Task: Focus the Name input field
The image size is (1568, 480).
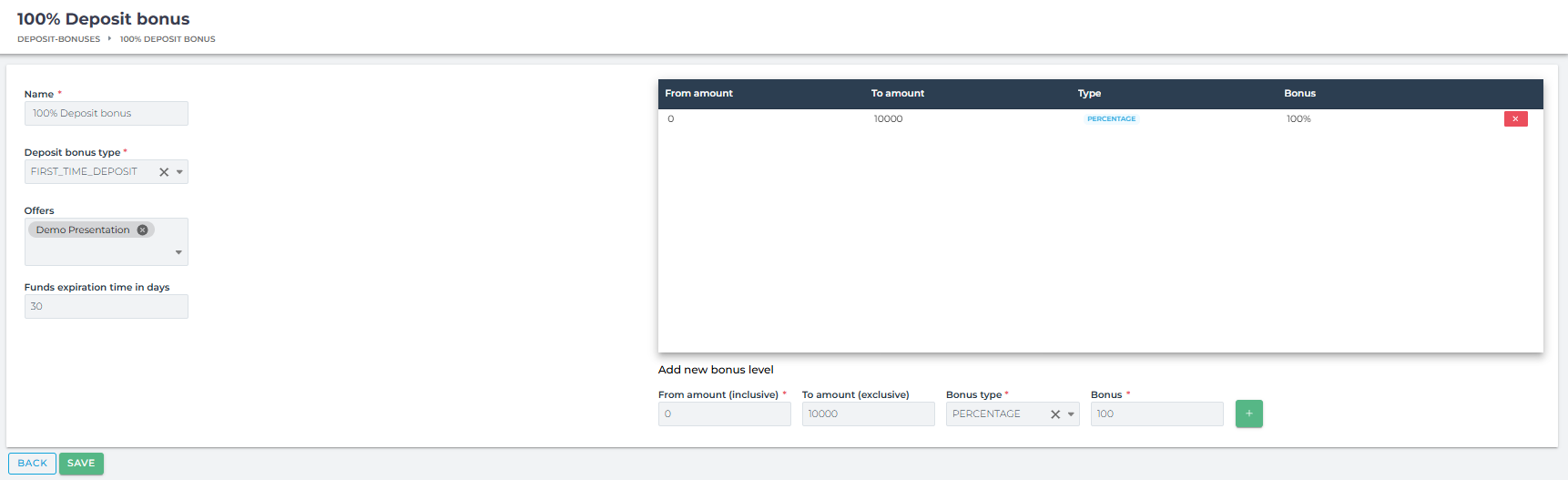Action: point(106,114)
